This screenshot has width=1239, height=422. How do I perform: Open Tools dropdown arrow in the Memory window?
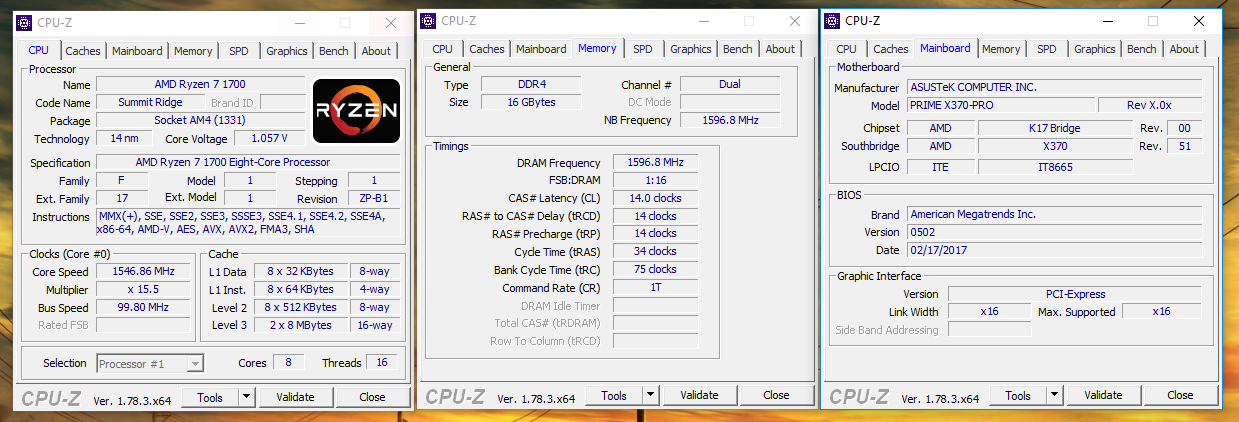click(650, 395)
